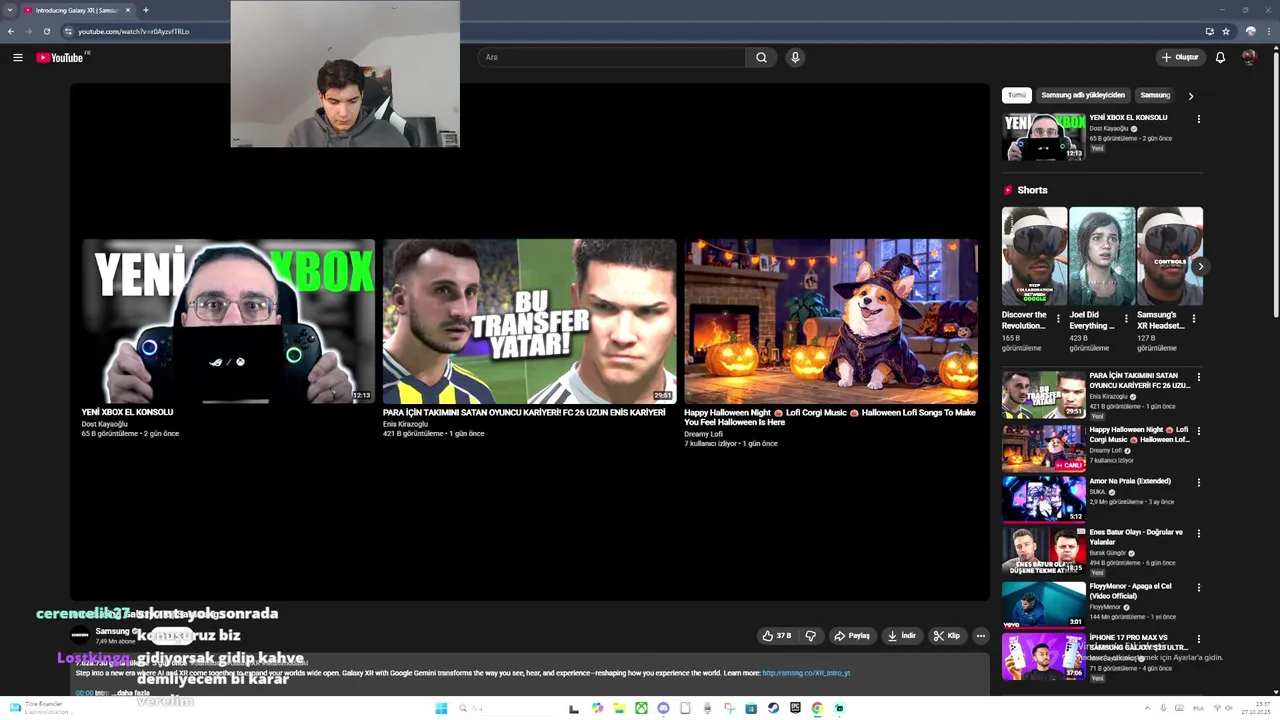Download the video via İndir
The width and height of the screenshot is (1280, 720).
point(901,635)
